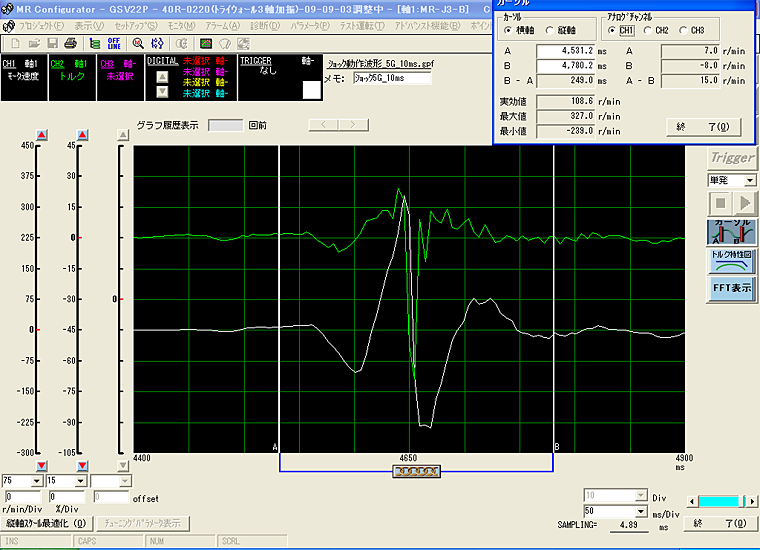Click the horizontal scrollbar right arrow
Viewport: 760px width, 550px height.
tap(752, 501)
